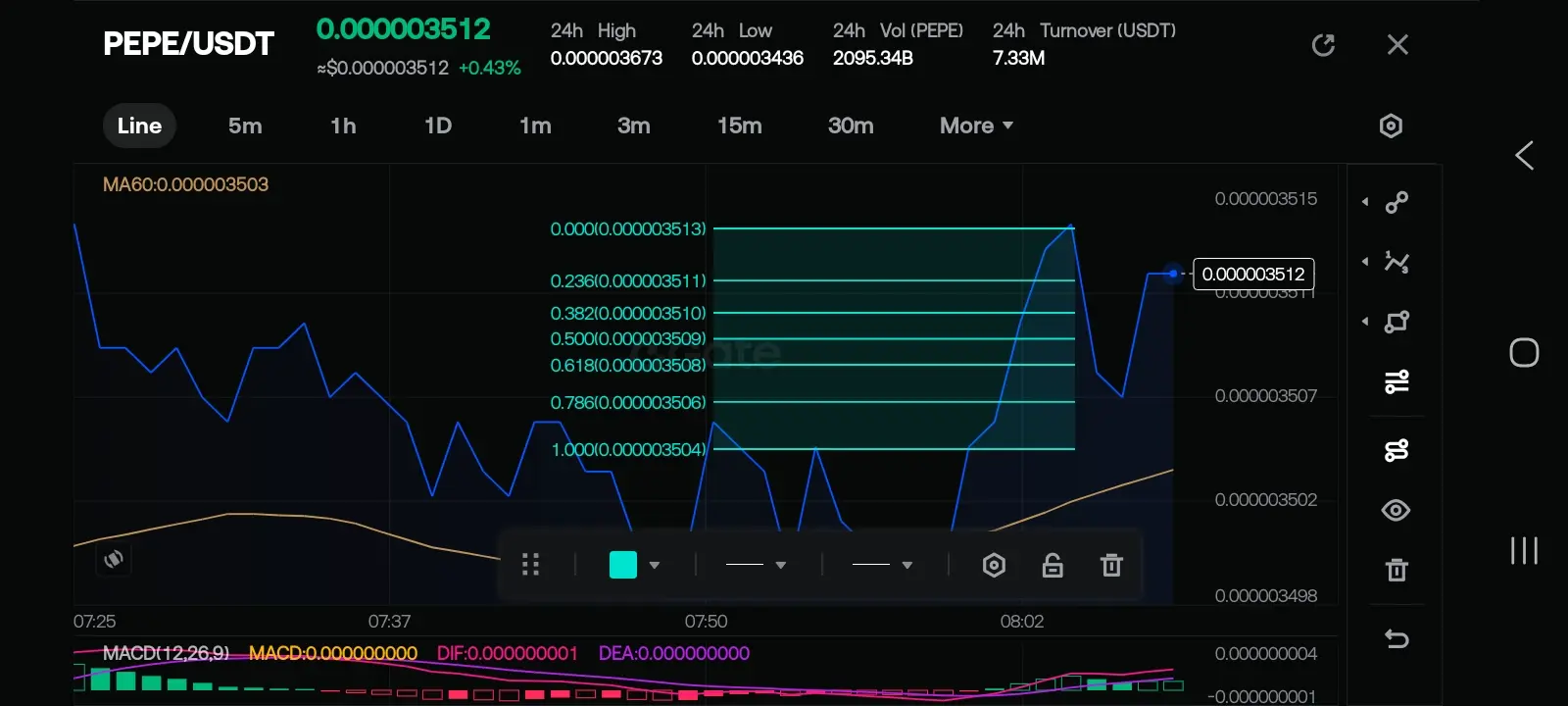Click the +0.43% change value
Screen dimensions: 1568x706
point(489,68)
